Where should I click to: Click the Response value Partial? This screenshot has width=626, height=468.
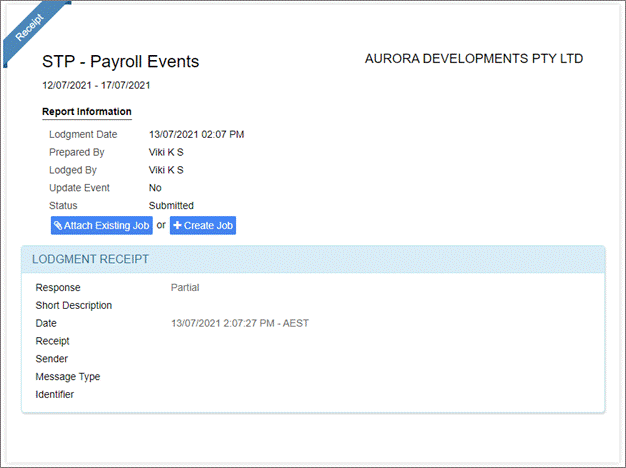(x=185, y=288)
